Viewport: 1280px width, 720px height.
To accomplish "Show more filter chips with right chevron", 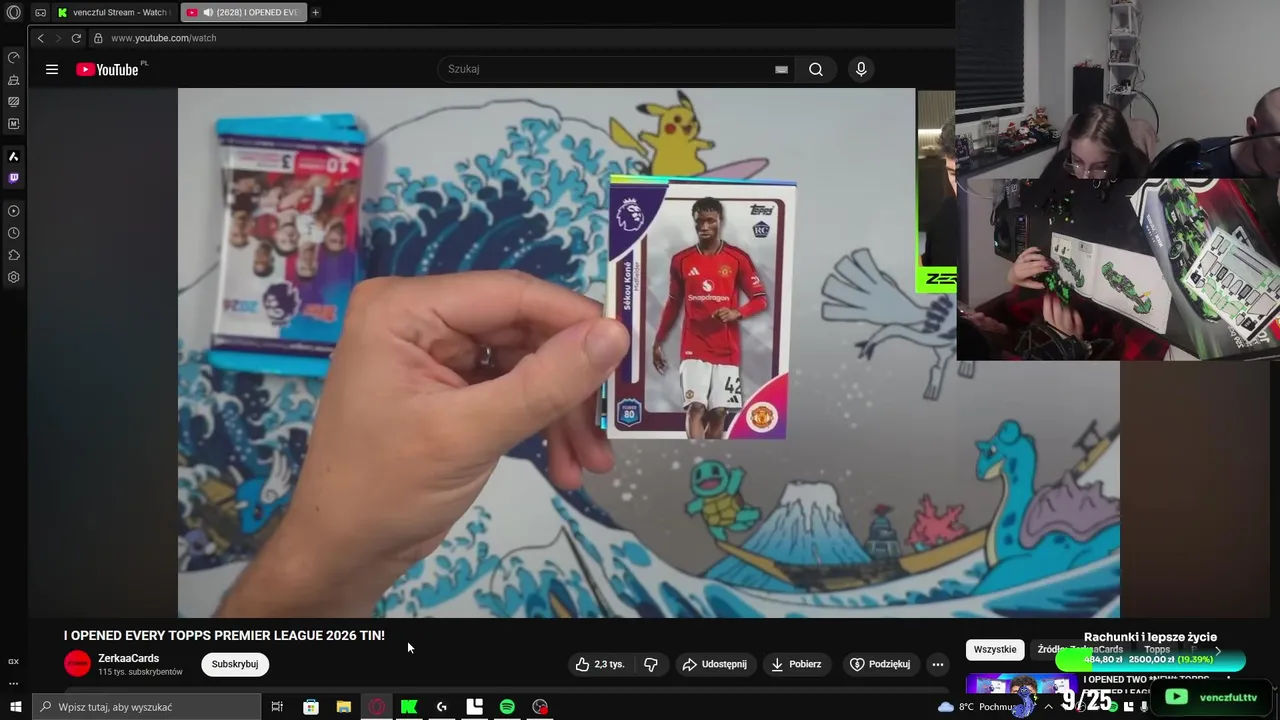I will coord(1217,650).
